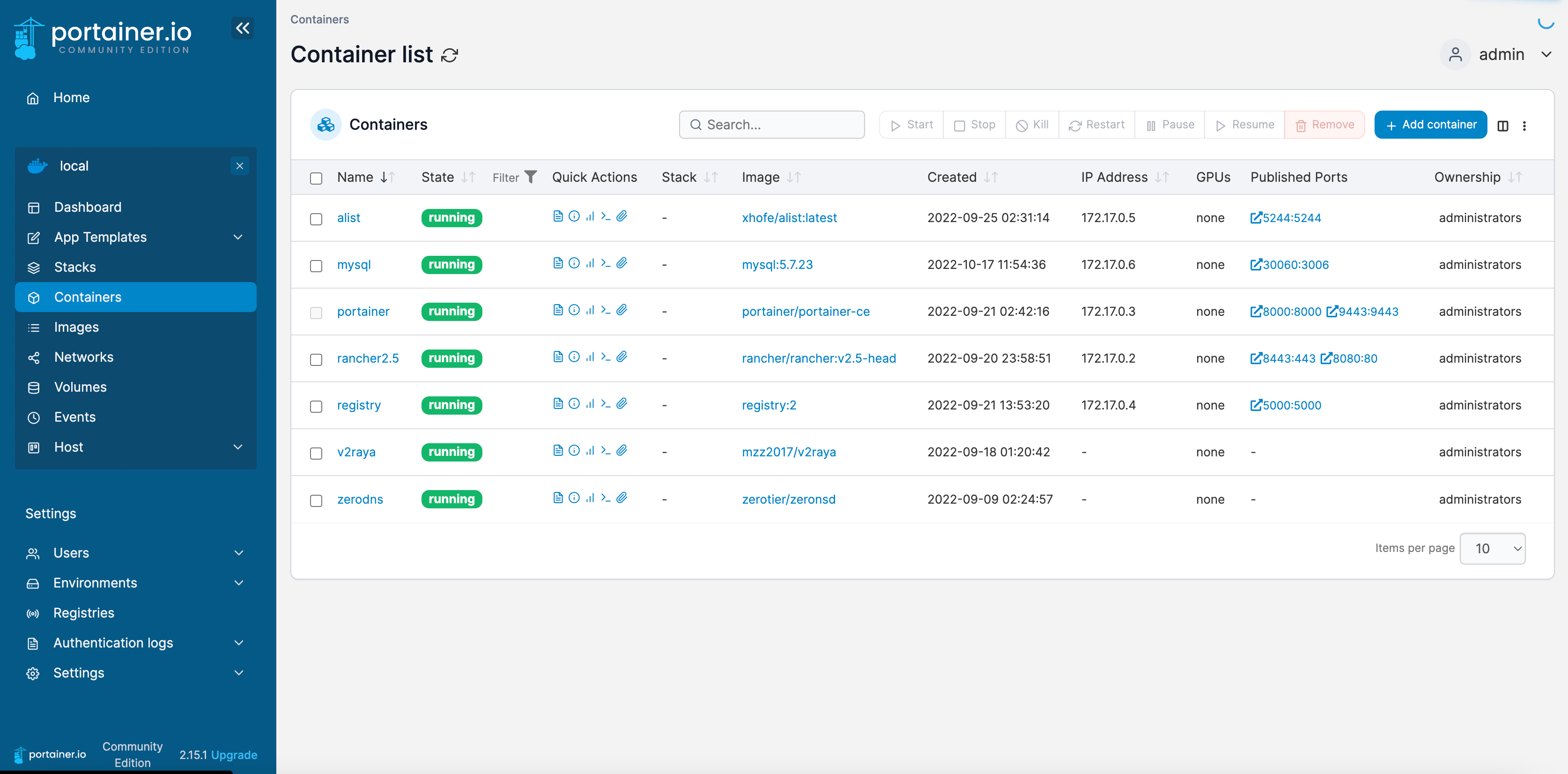Click the admin user avatar icon

click(1456, 54)
